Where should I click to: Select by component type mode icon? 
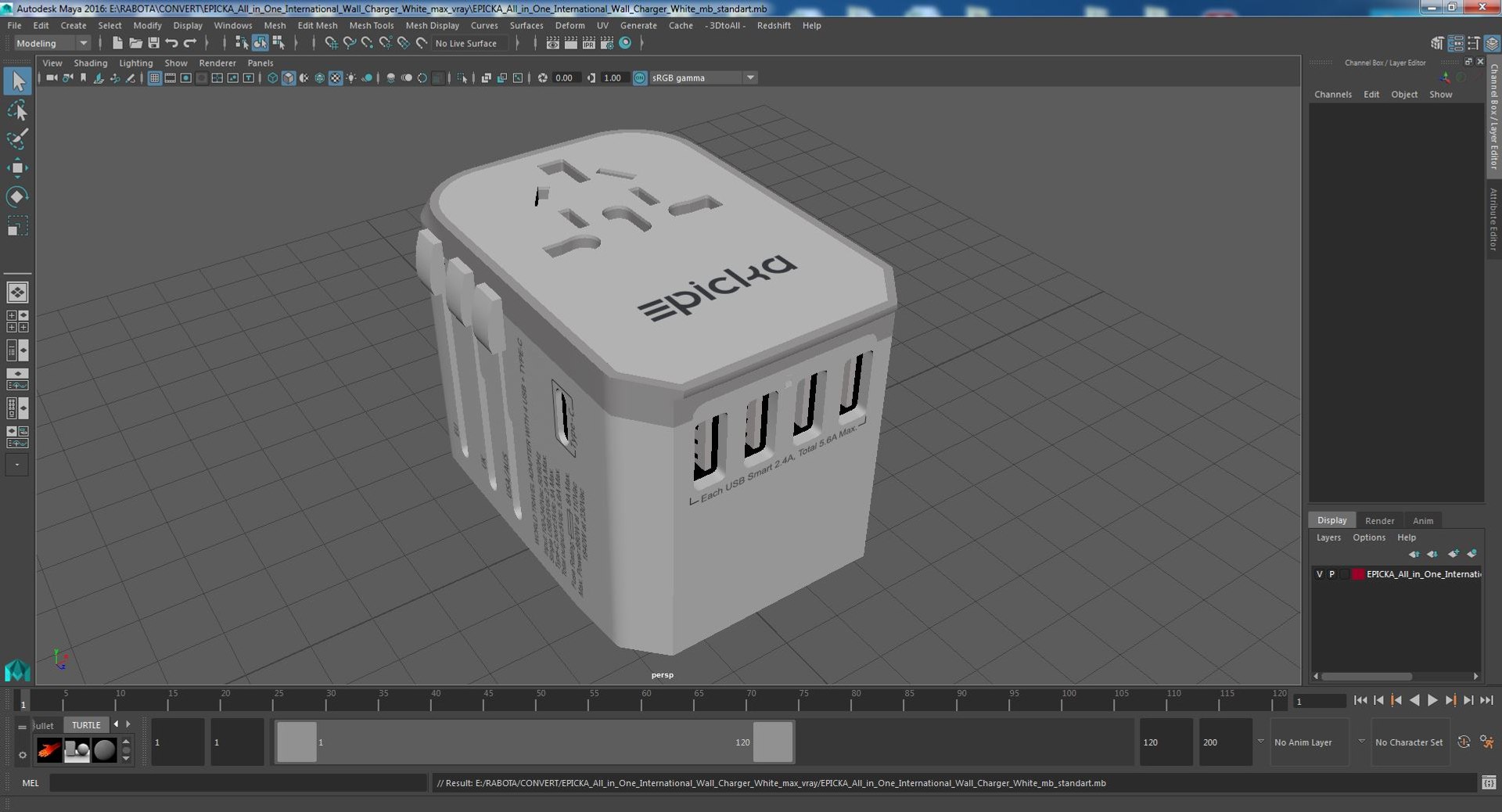(x=278, y=43)
